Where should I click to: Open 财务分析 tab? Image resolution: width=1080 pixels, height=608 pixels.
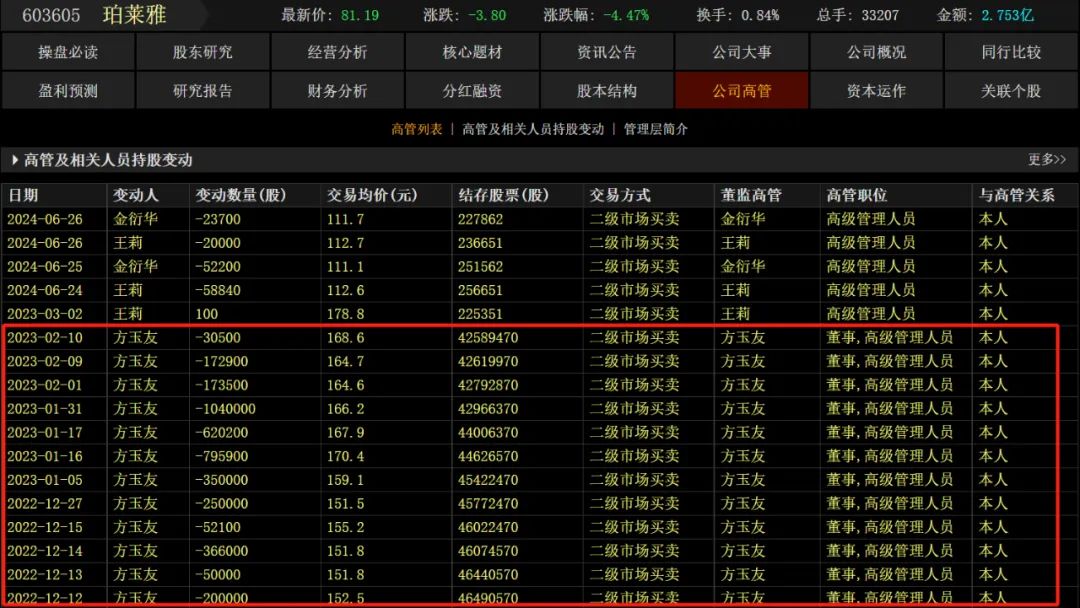point(337,91)
